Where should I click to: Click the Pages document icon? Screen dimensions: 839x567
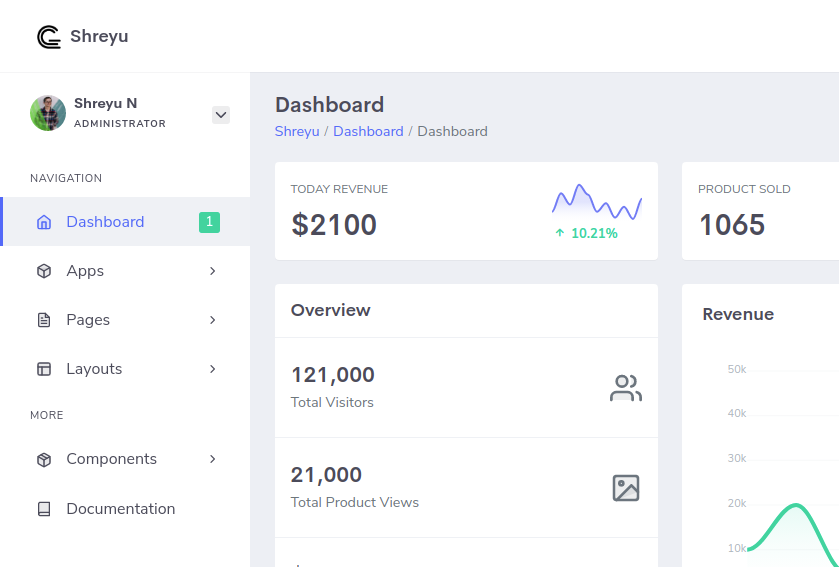coord(44,320)
